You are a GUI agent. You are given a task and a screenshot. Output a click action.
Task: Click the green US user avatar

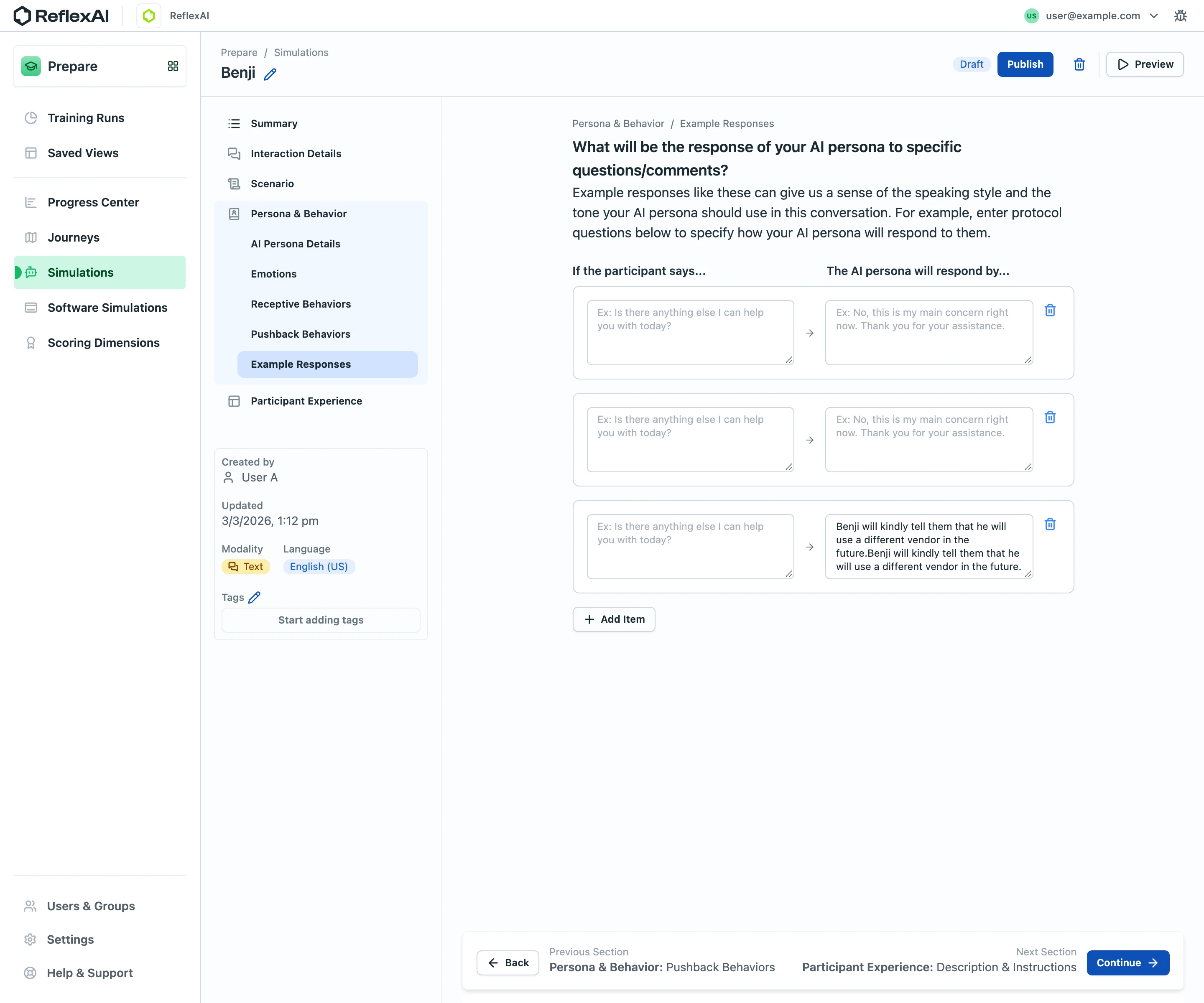(x=1031, y=16)
